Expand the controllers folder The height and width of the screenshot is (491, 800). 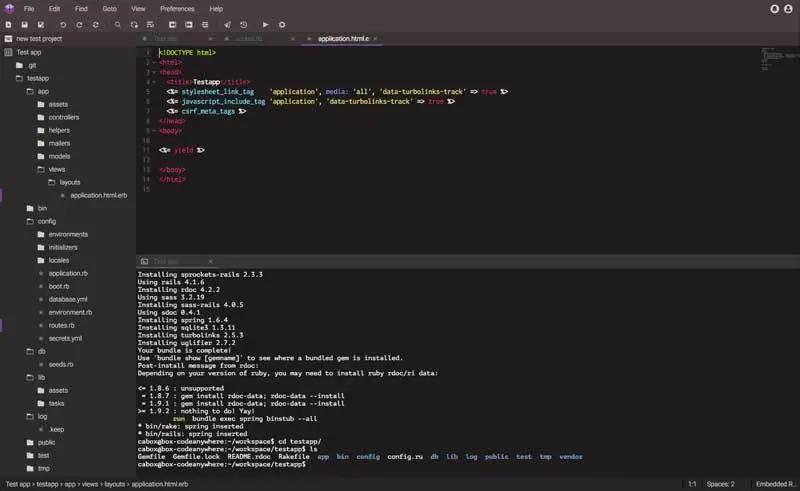[63, 117]
